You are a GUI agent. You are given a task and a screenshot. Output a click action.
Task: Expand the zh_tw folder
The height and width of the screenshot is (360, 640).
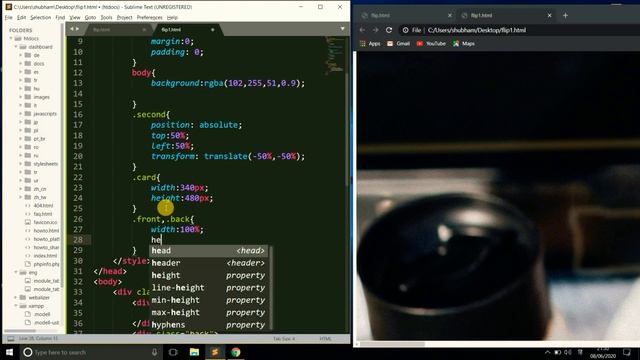click(x=21, y=197)
